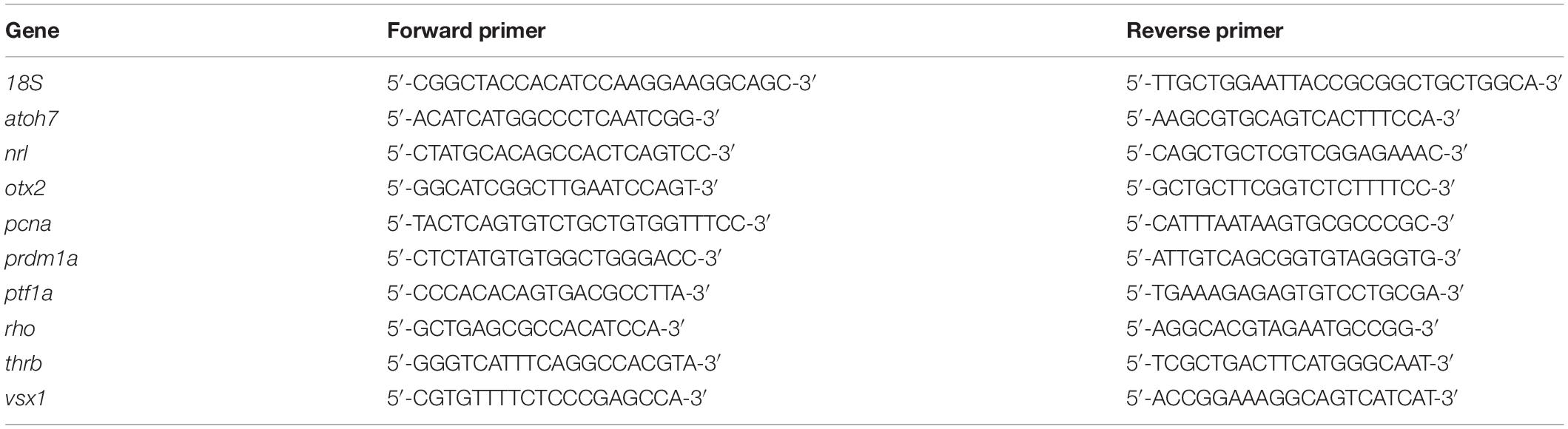This screenshot has height=429, width=1568.
Task: Click the ptf1a gene cell
Action: 29,294
